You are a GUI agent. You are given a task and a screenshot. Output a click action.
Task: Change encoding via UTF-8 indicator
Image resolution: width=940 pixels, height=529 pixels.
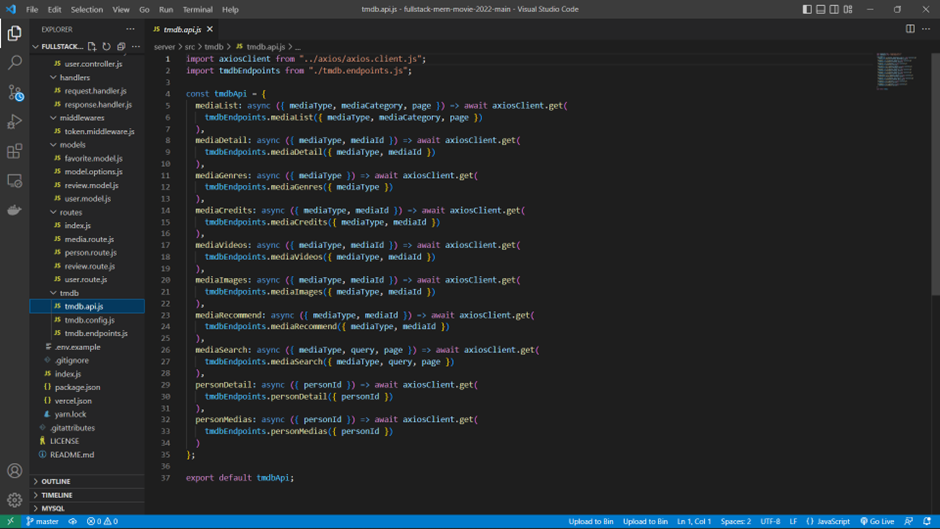[770, 521]
